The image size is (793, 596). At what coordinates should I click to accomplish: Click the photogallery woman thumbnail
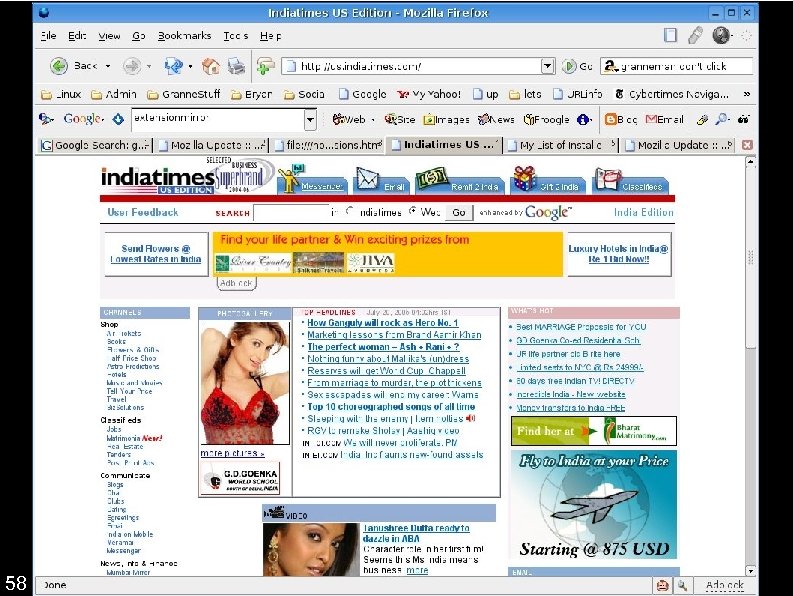(245, 383)
